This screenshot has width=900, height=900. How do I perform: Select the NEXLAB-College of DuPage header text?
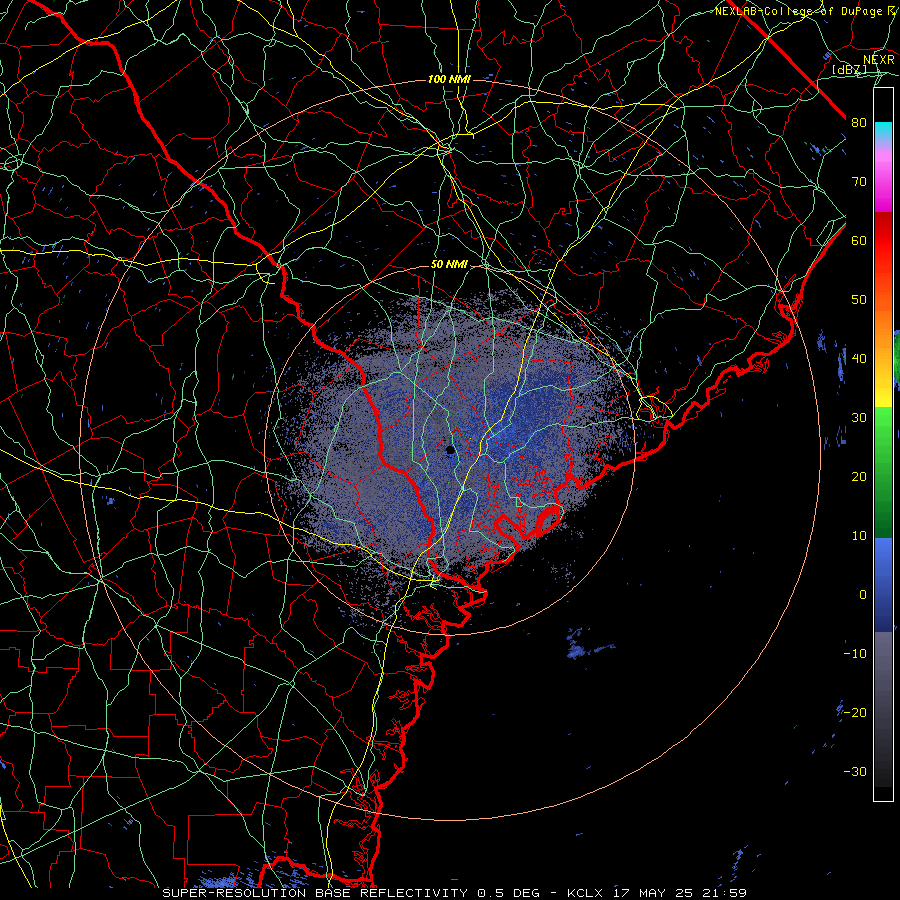[x=798, y=11]
